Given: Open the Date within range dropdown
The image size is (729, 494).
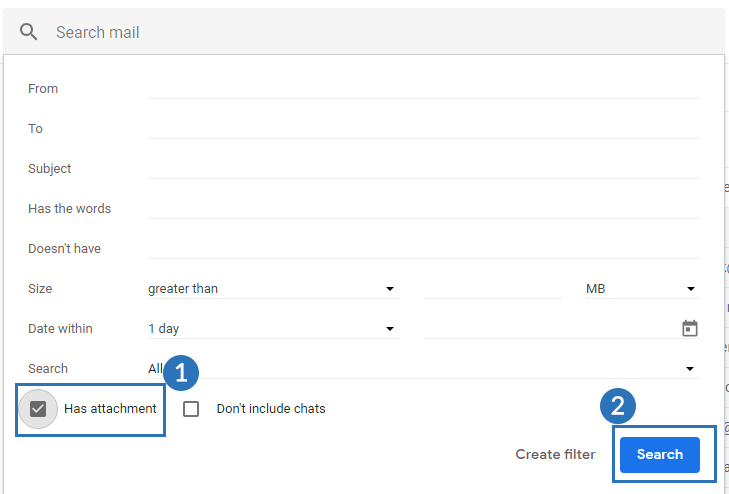Looking at the screenshot, I should [x=272, y=328].
